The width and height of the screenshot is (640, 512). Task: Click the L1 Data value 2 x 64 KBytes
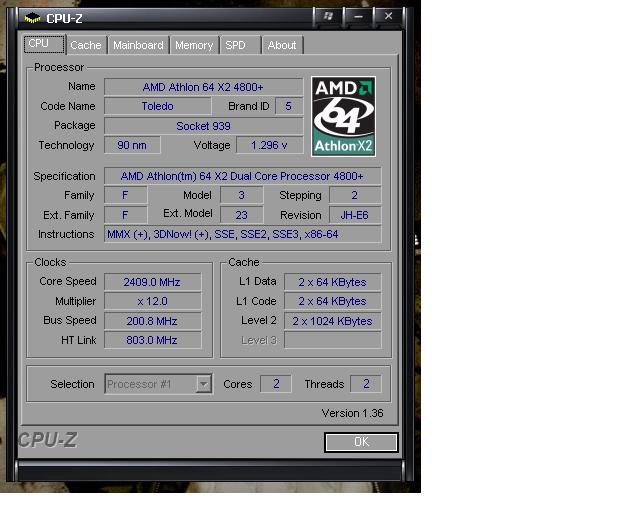[x=332, y=282]
